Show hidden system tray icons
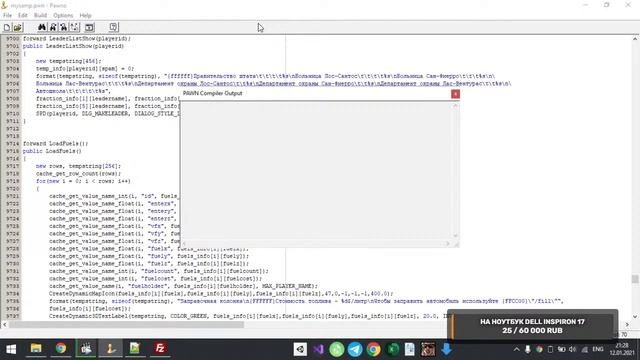The height and width of the screenshot is (360, 640). coord(516,349)
